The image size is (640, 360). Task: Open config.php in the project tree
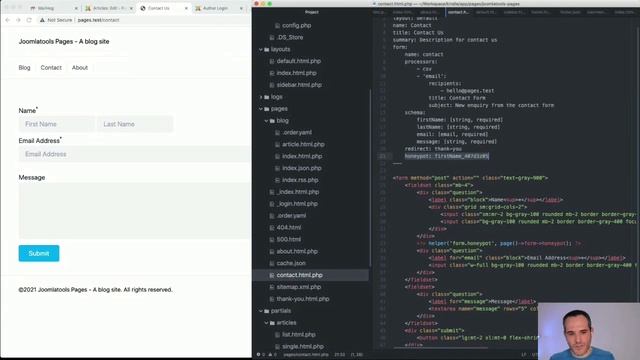point(296,25)
